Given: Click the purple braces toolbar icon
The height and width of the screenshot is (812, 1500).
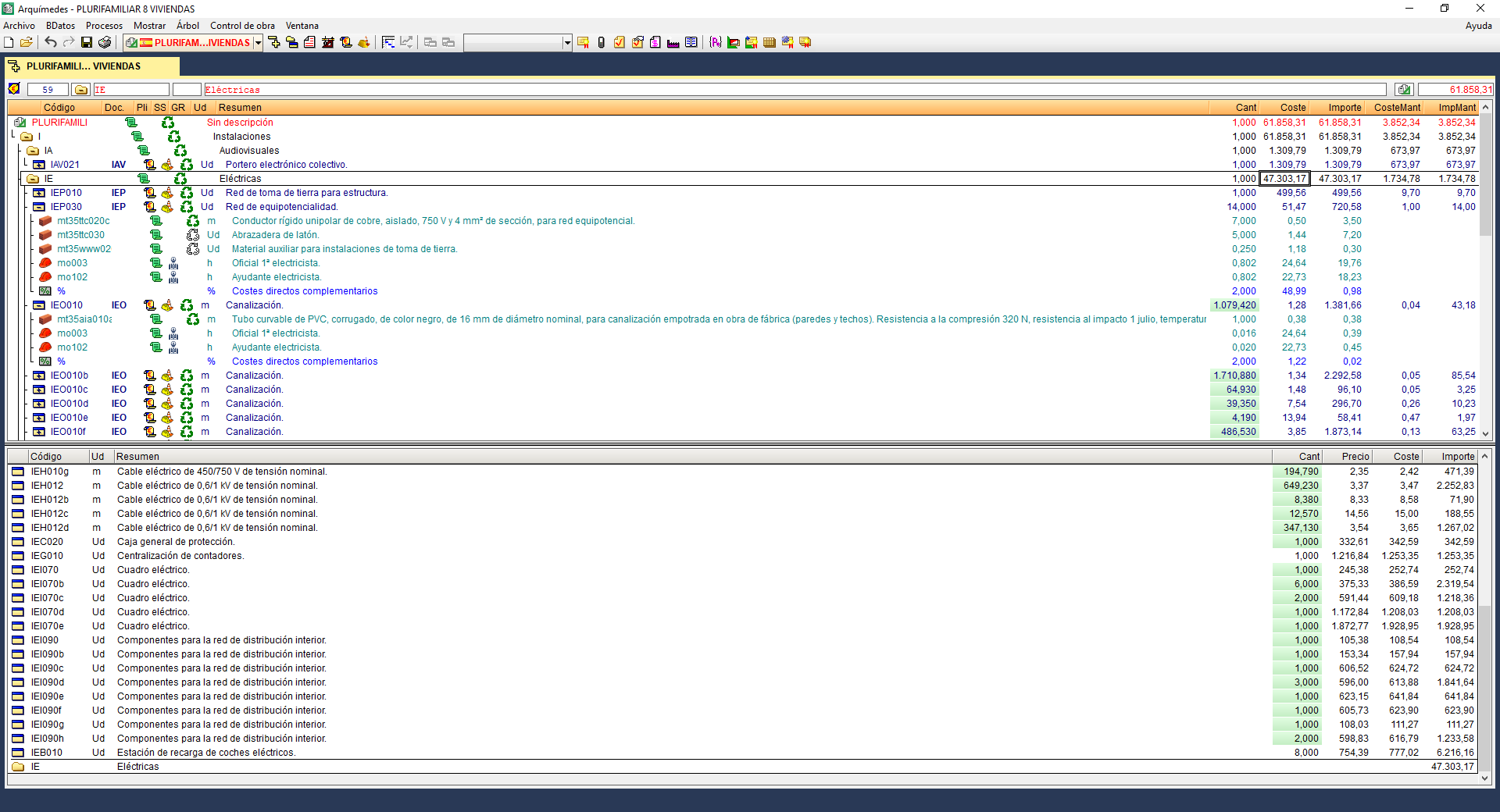Looking at the screenshot, I should coord(716,42).
